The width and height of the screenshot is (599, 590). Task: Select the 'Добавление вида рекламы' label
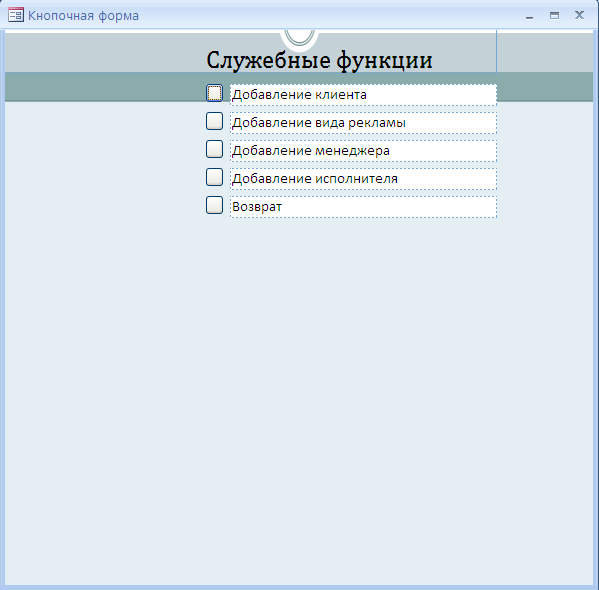[363, 123]
